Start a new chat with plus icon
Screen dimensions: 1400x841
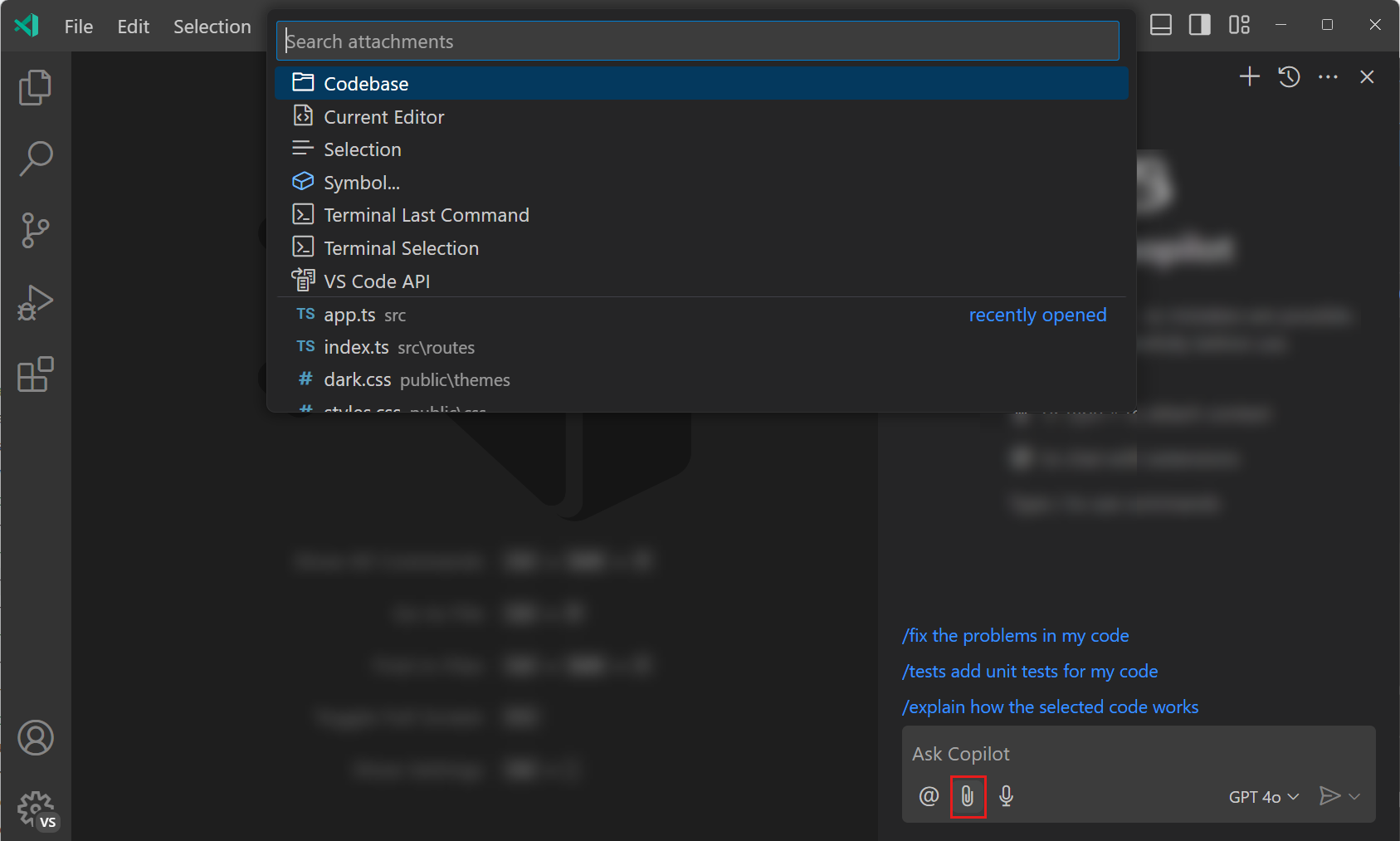[1249, 77]
